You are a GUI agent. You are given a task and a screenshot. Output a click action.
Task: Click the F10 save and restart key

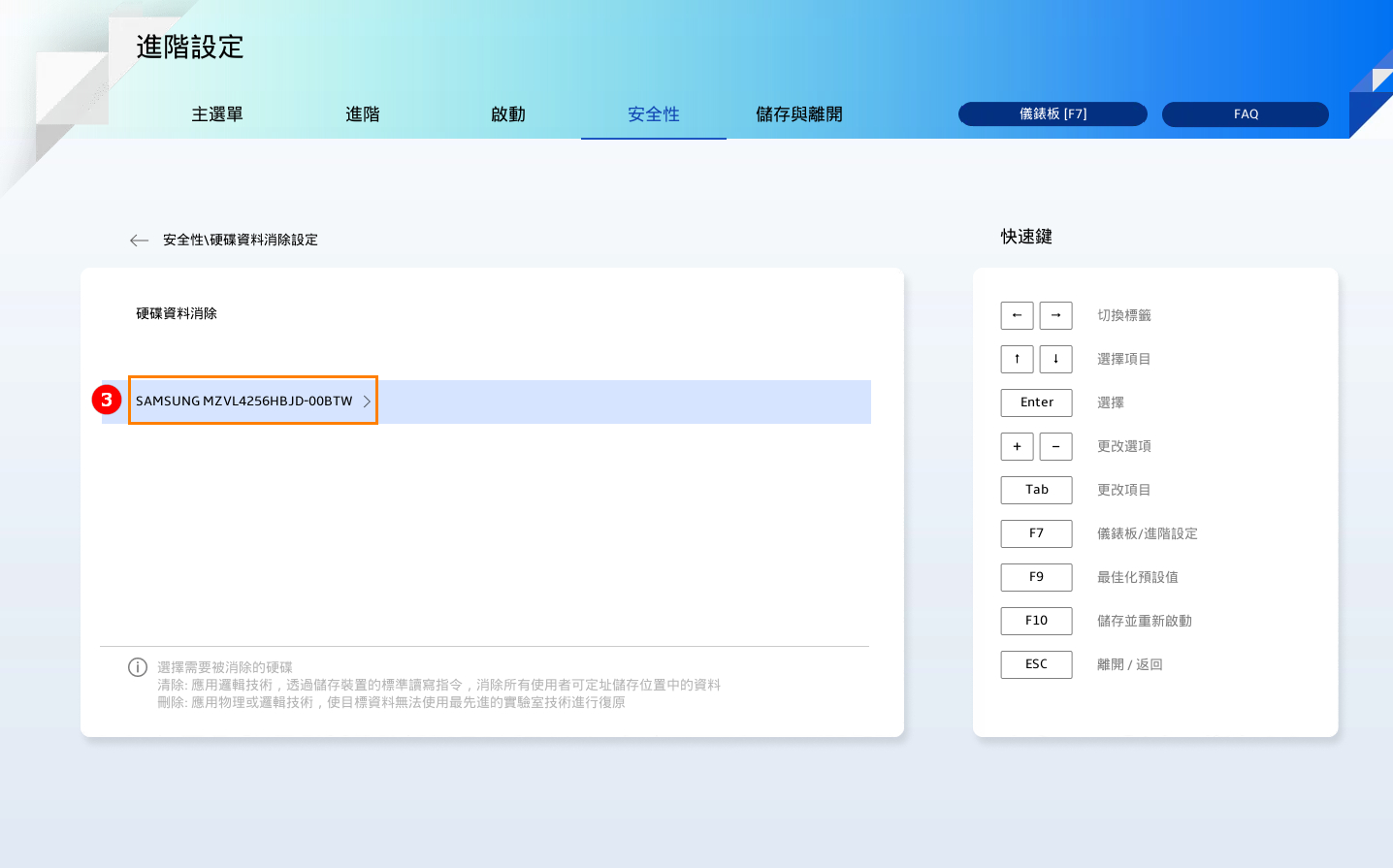[1036, 621]
